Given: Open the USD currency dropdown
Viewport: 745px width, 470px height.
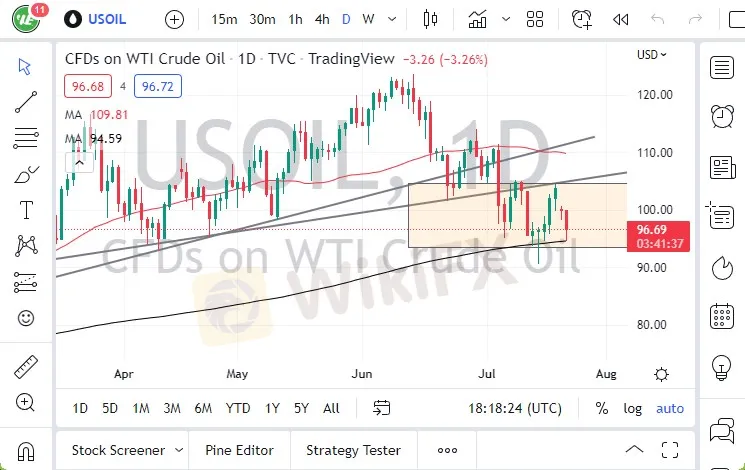Looking at the screenshot, I should click(652, 55).
